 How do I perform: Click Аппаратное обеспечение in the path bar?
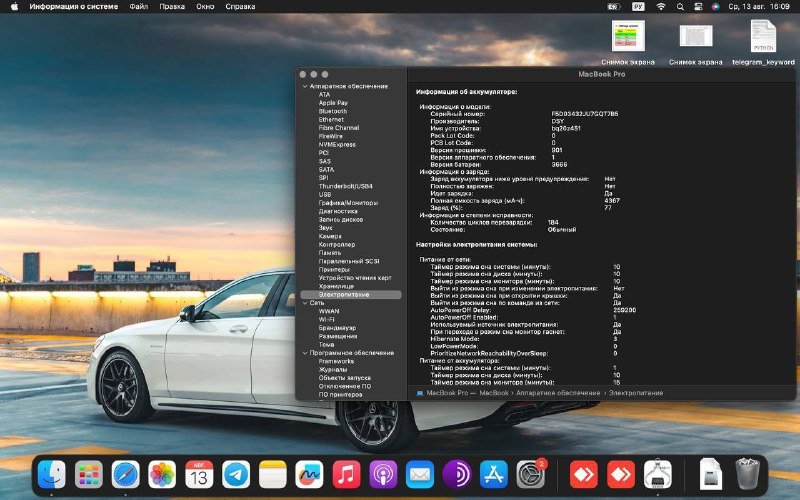(558, 393)
